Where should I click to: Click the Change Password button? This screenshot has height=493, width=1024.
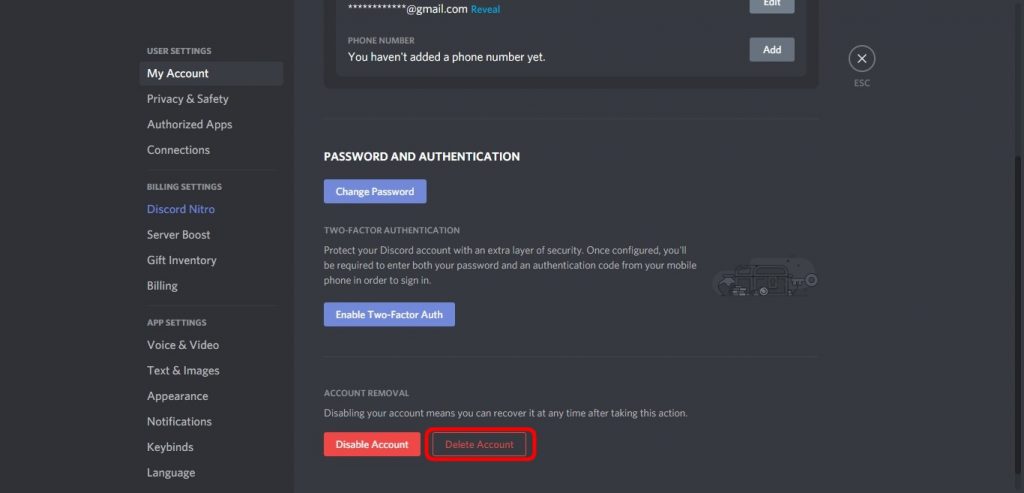tap(375, 191)
